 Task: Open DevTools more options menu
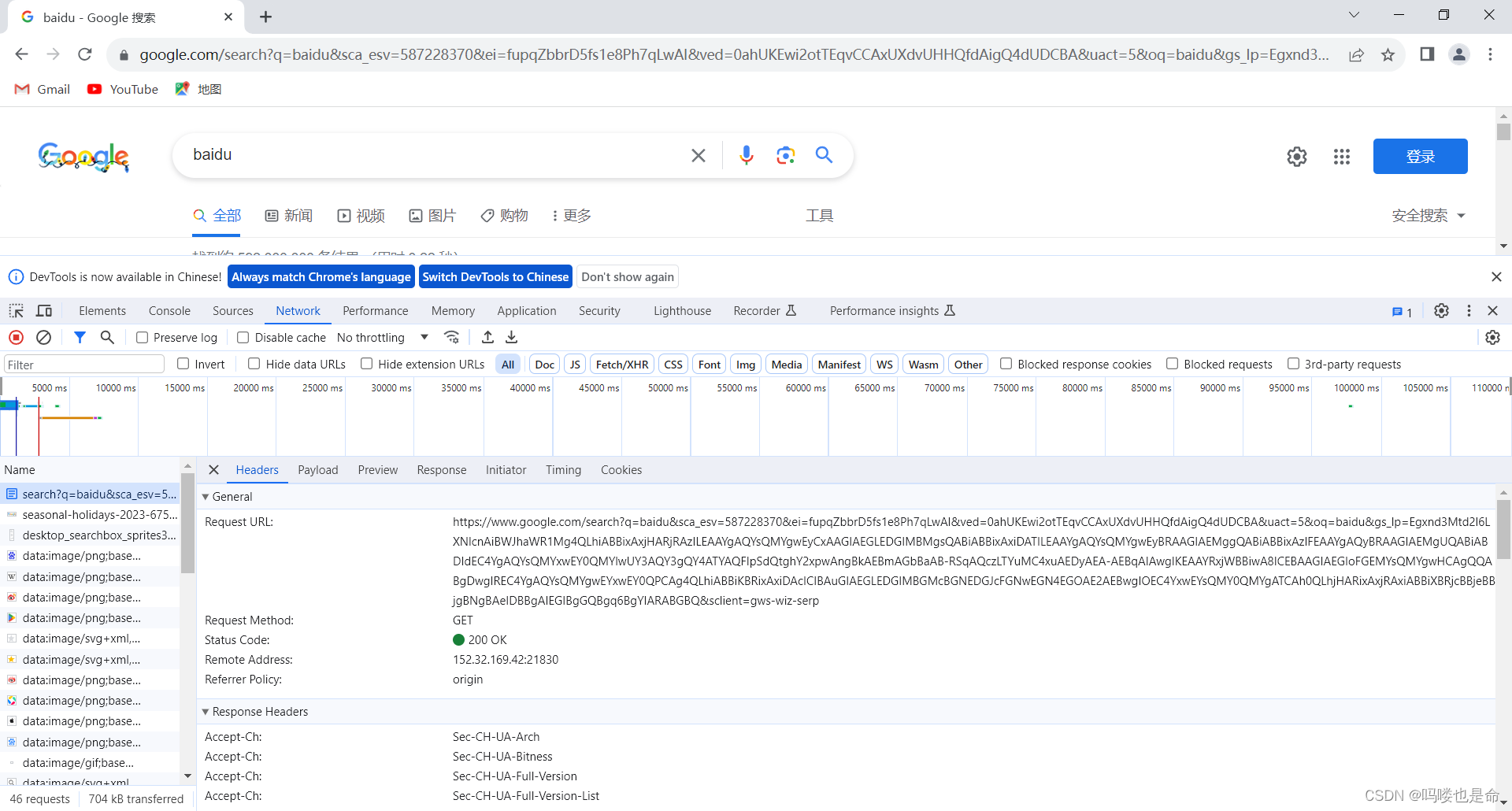tap(1469, 311)
